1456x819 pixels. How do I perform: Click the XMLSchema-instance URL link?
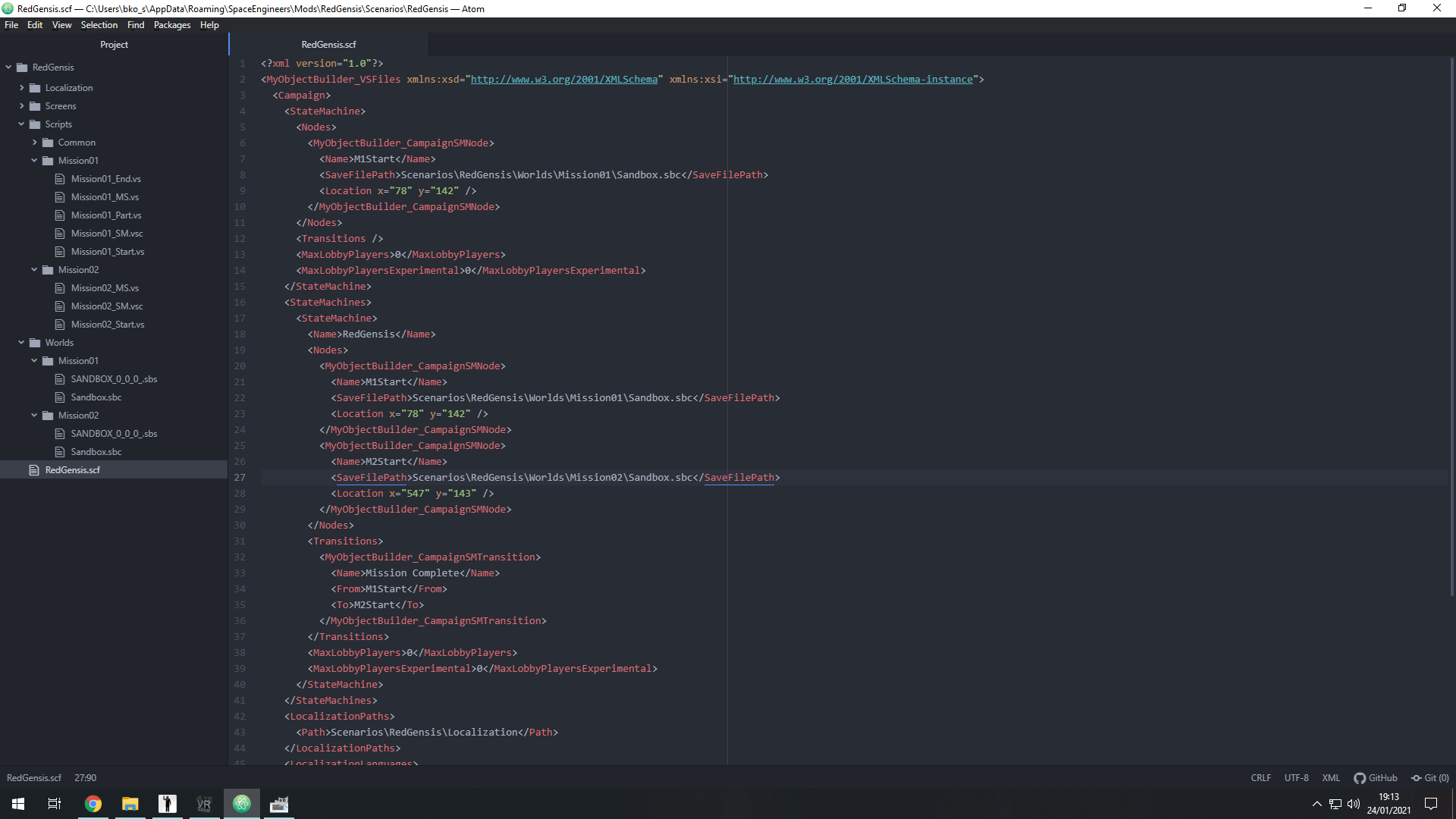852,80
